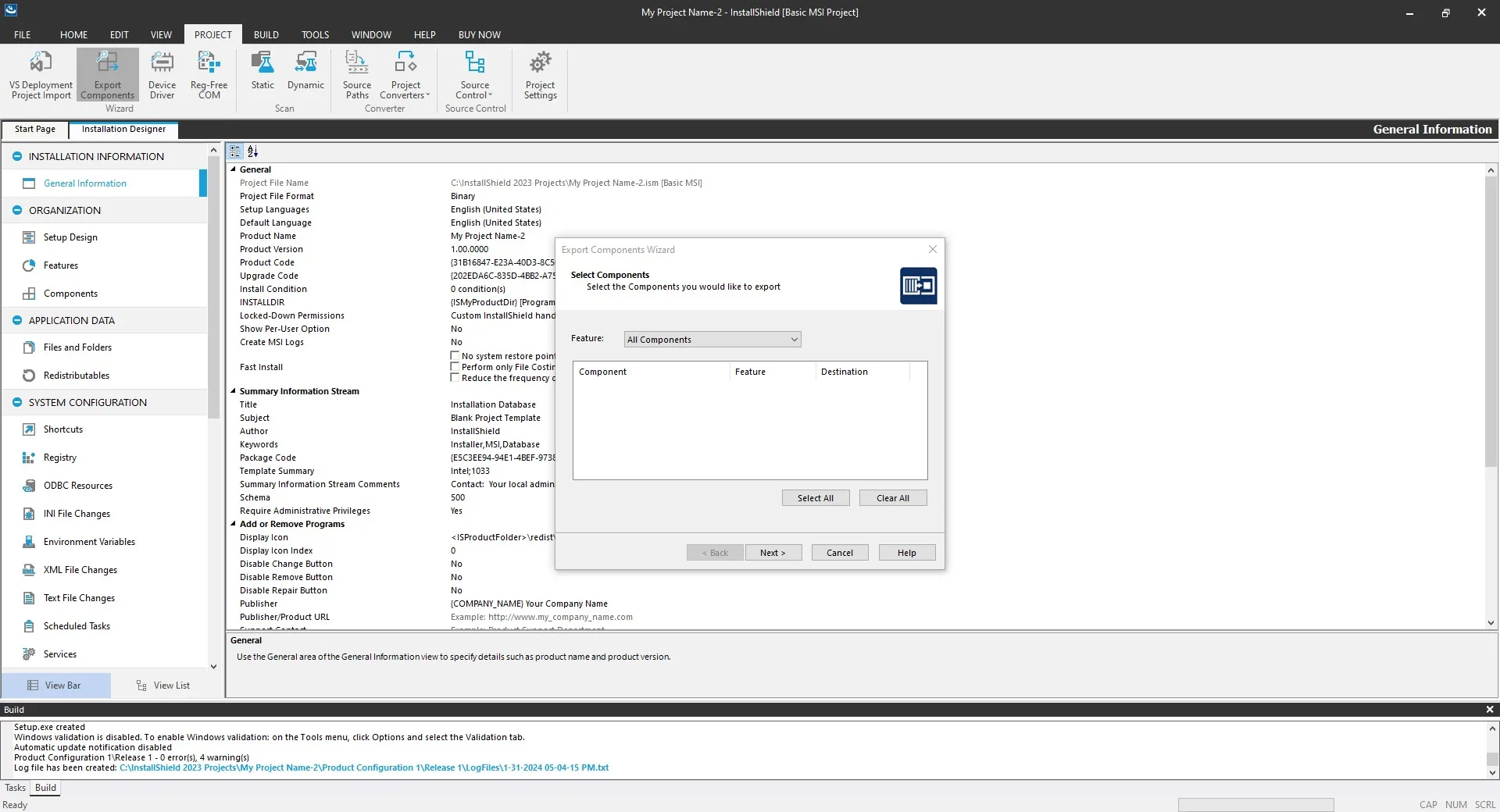Open the BUILD ribbon menu
Screen dimensions: 1500x812
point(266,34)
